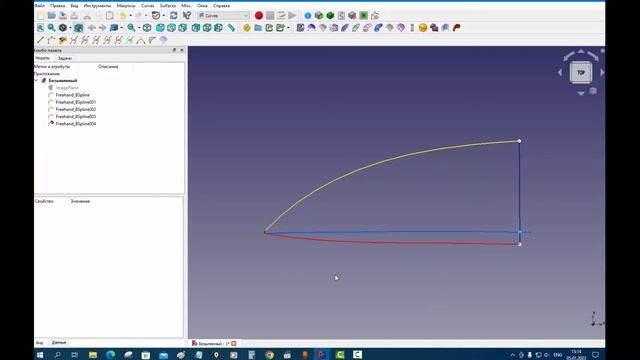Float the combo panel with undock button
This screenshot has height=360, width=640.
[175, 50]
